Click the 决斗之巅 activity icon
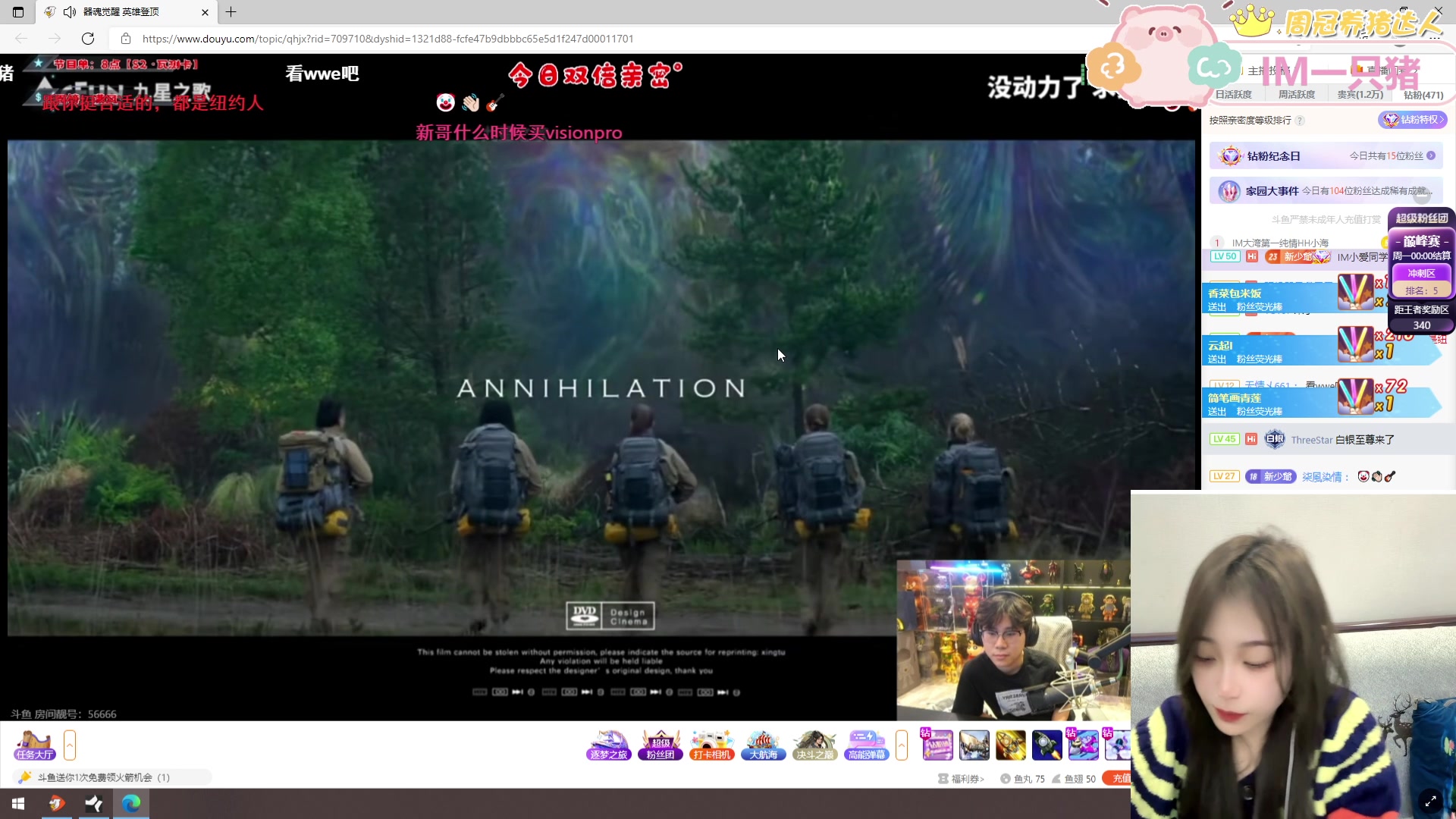1456x819 pixels. coord(814,745)
